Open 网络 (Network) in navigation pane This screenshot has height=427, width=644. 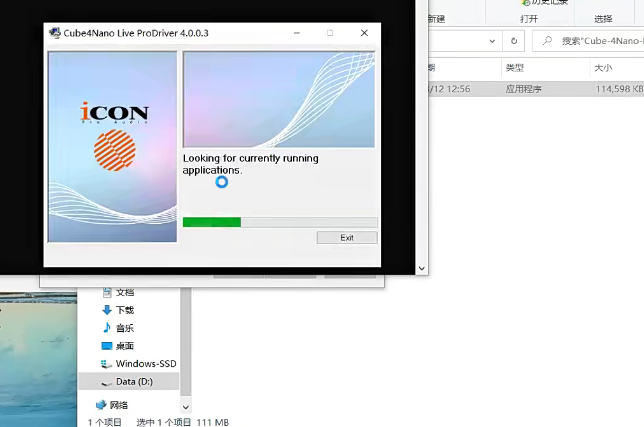pos(118,405)
